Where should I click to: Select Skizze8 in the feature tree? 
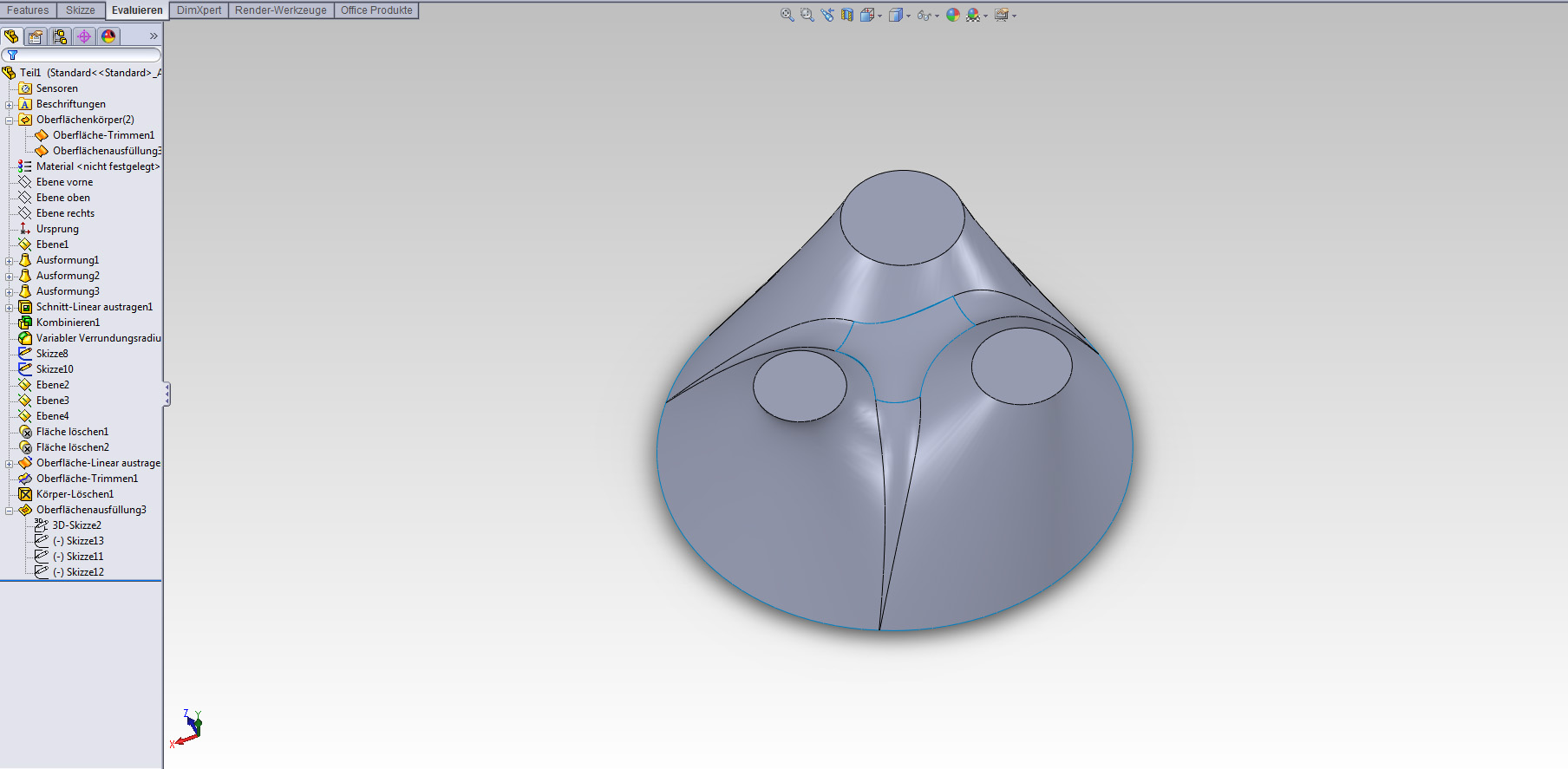click(52, 354)
